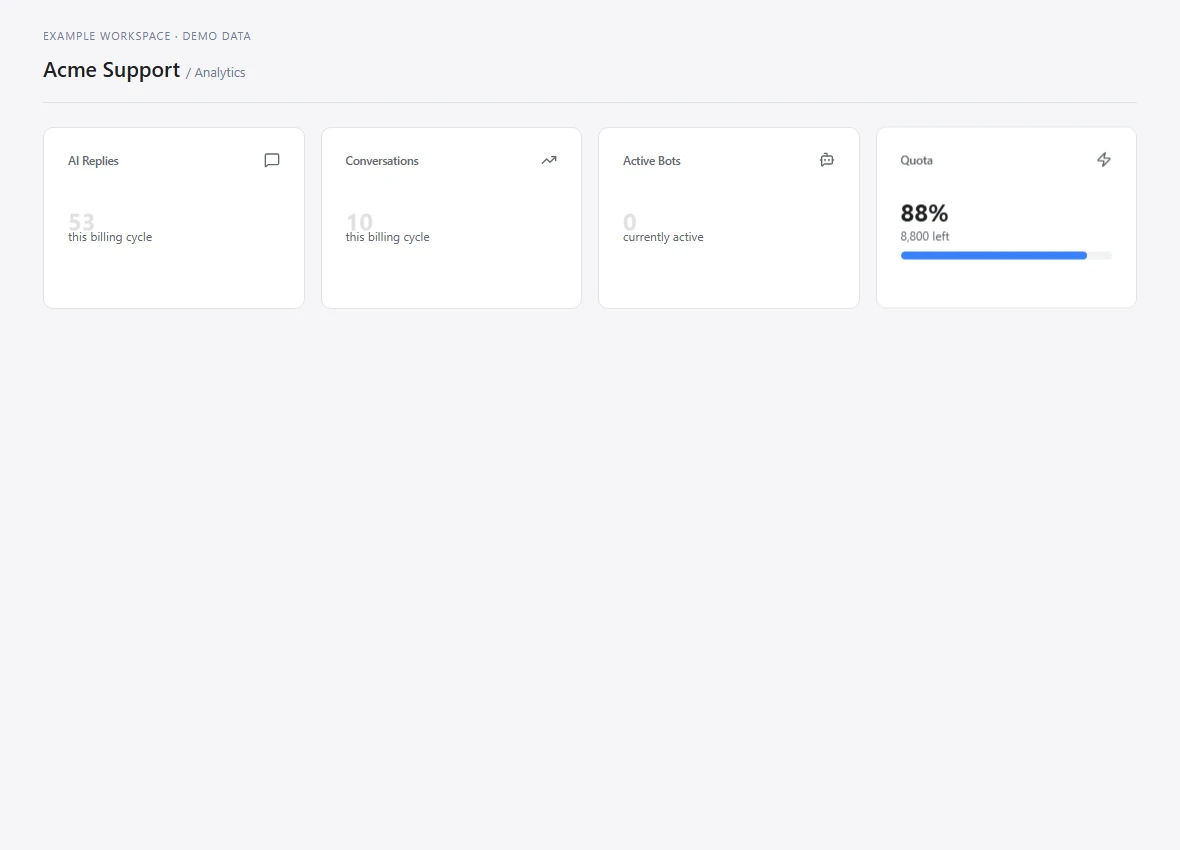This screenshot has width=1180, height=850.
Task: Click the faded 0 value in Active Bots
Action: 630,222
